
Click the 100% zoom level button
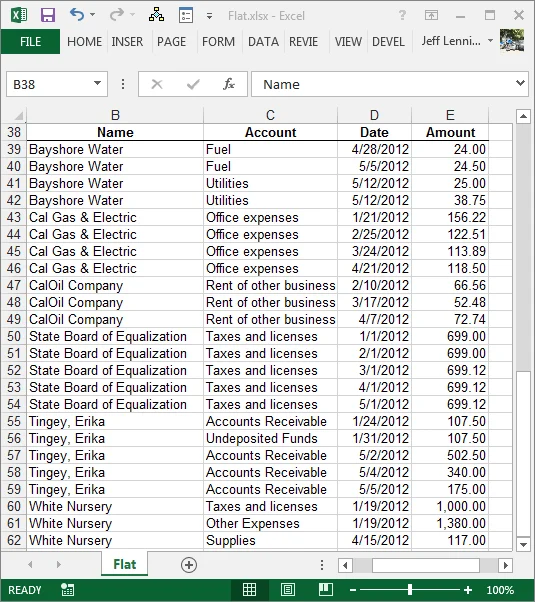[500, 590]
